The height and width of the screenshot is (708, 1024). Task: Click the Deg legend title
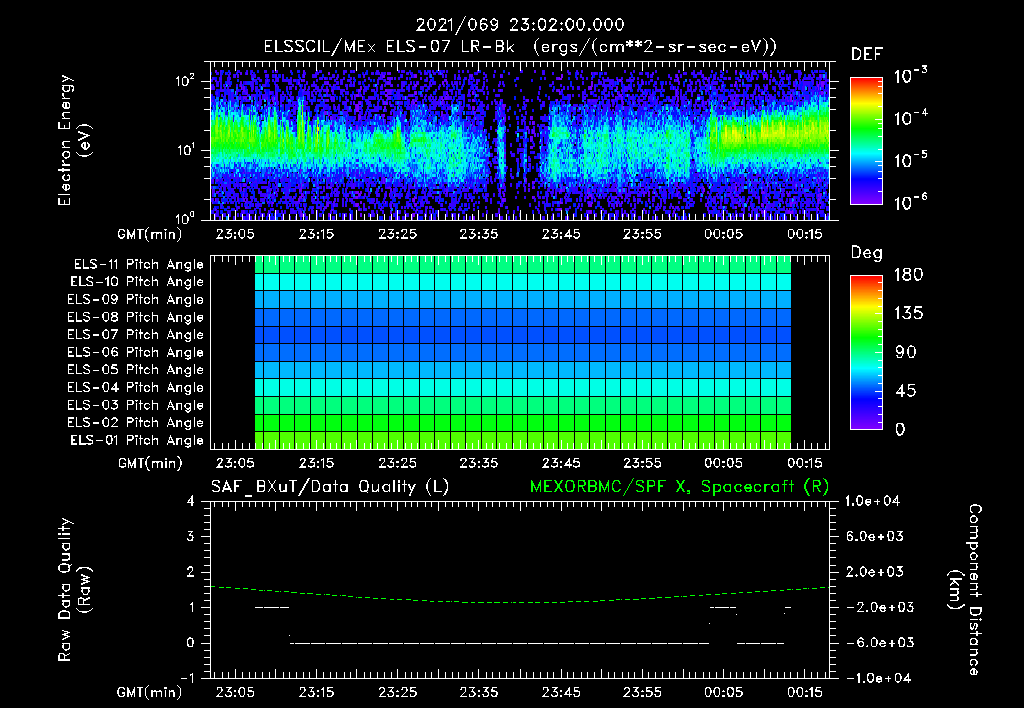pos(866,253)
